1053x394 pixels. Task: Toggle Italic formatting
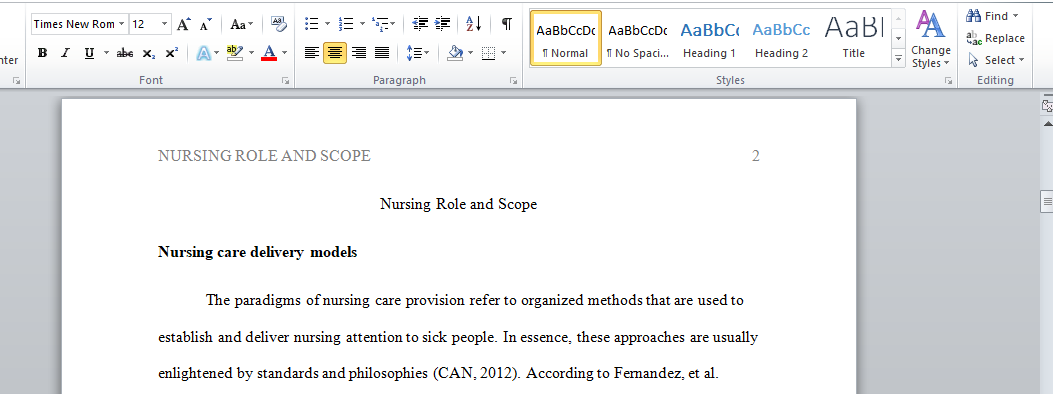pos(65,53)
